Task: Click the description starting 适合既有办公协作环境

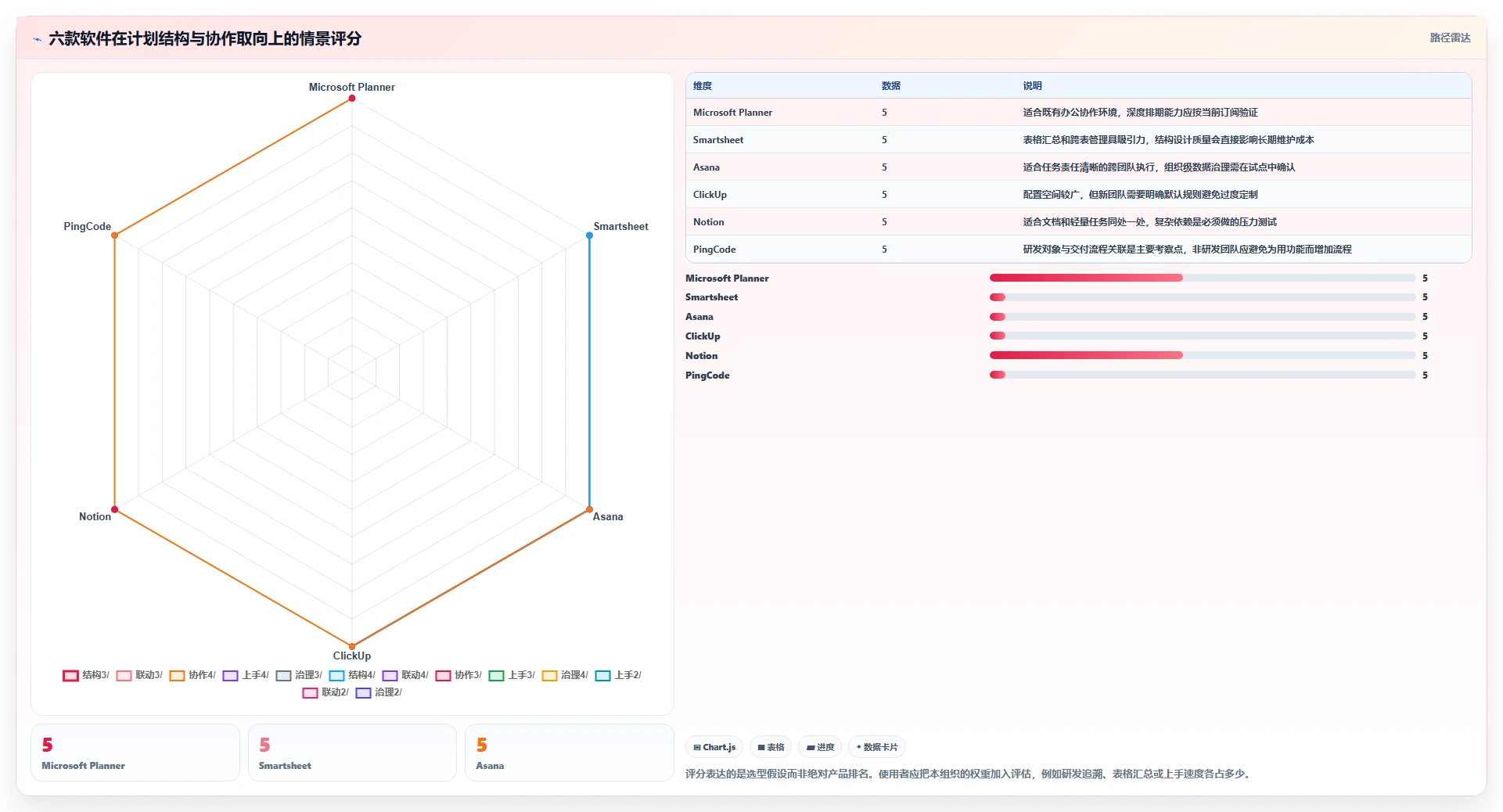Action: tap(1141, 113)
